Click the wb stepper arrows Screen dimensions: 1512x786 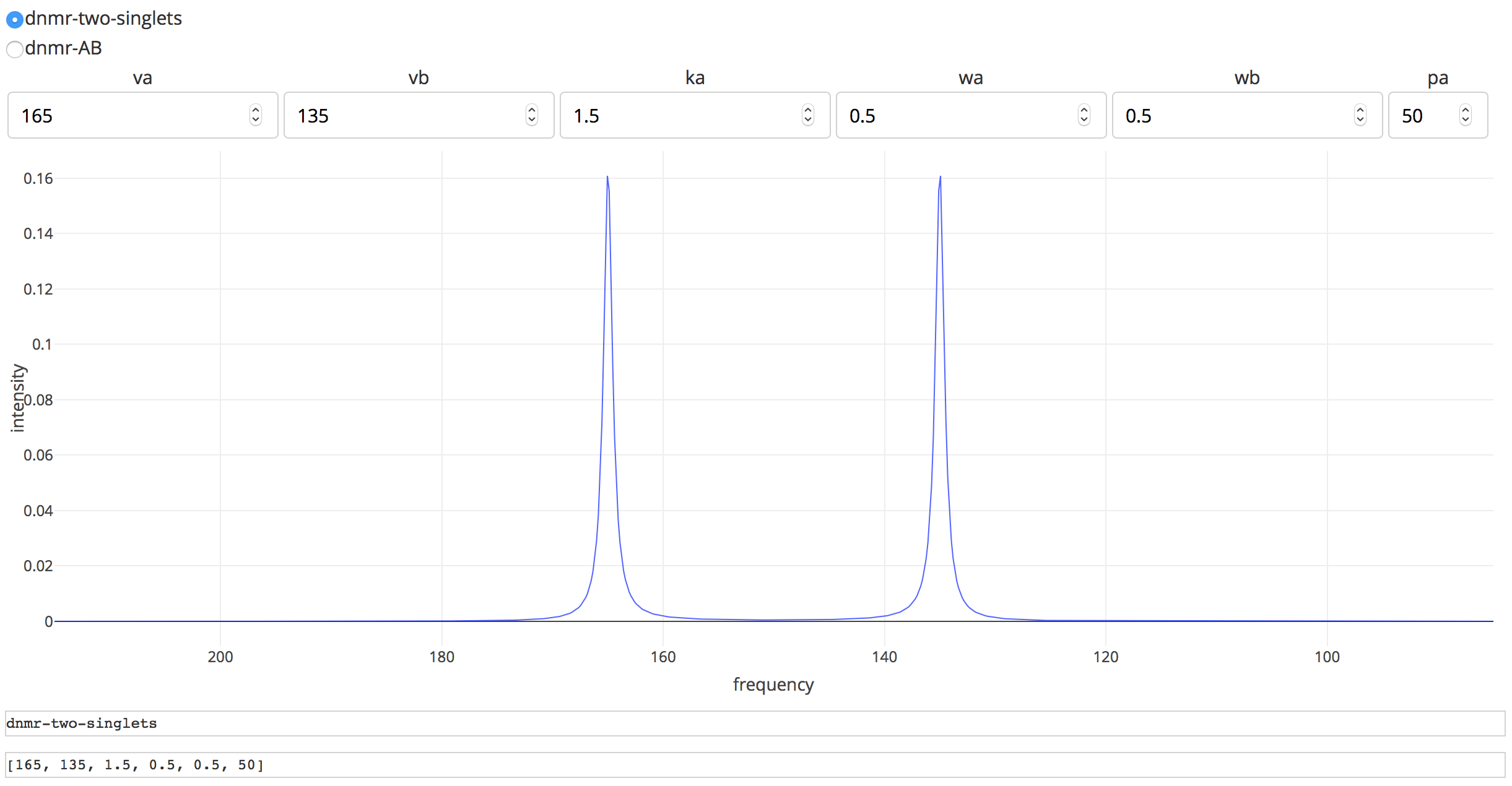coord(1360,115)
